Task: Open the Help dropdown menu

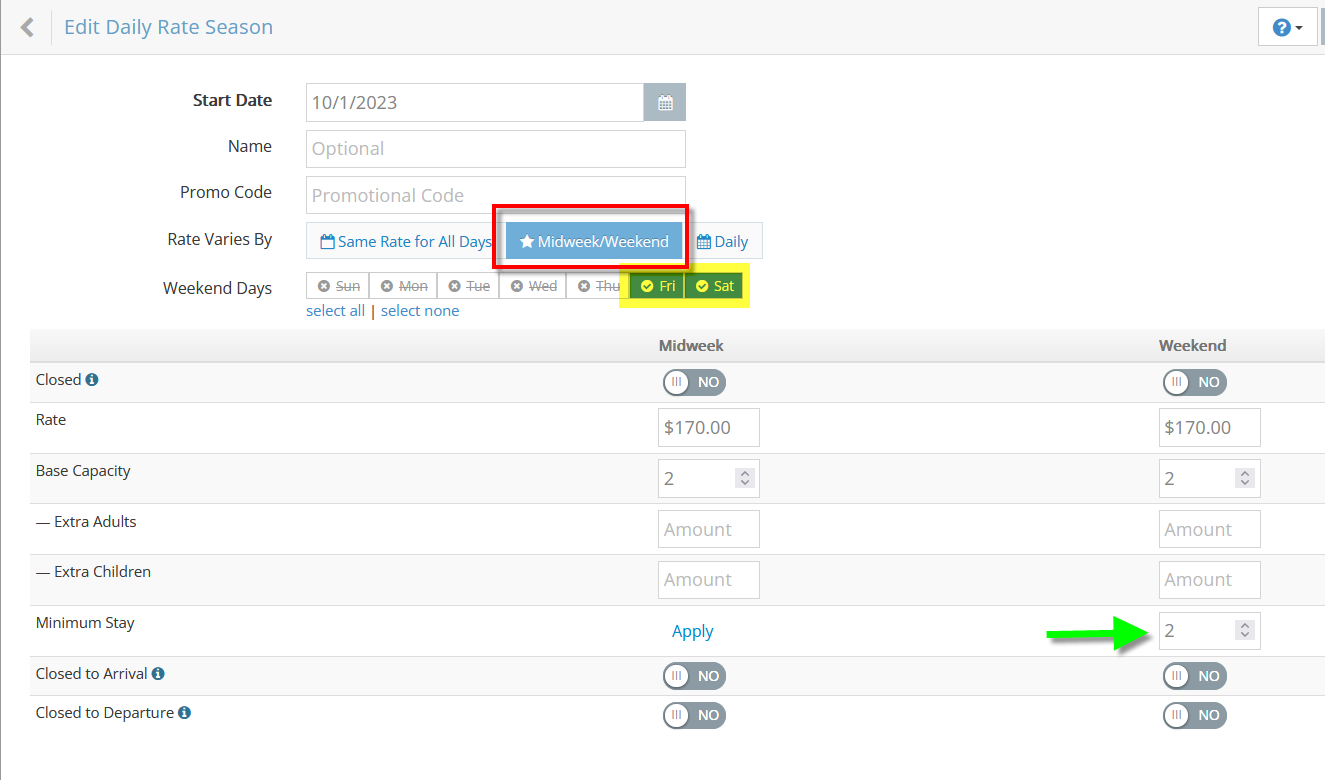Action: coord(1287,26)
